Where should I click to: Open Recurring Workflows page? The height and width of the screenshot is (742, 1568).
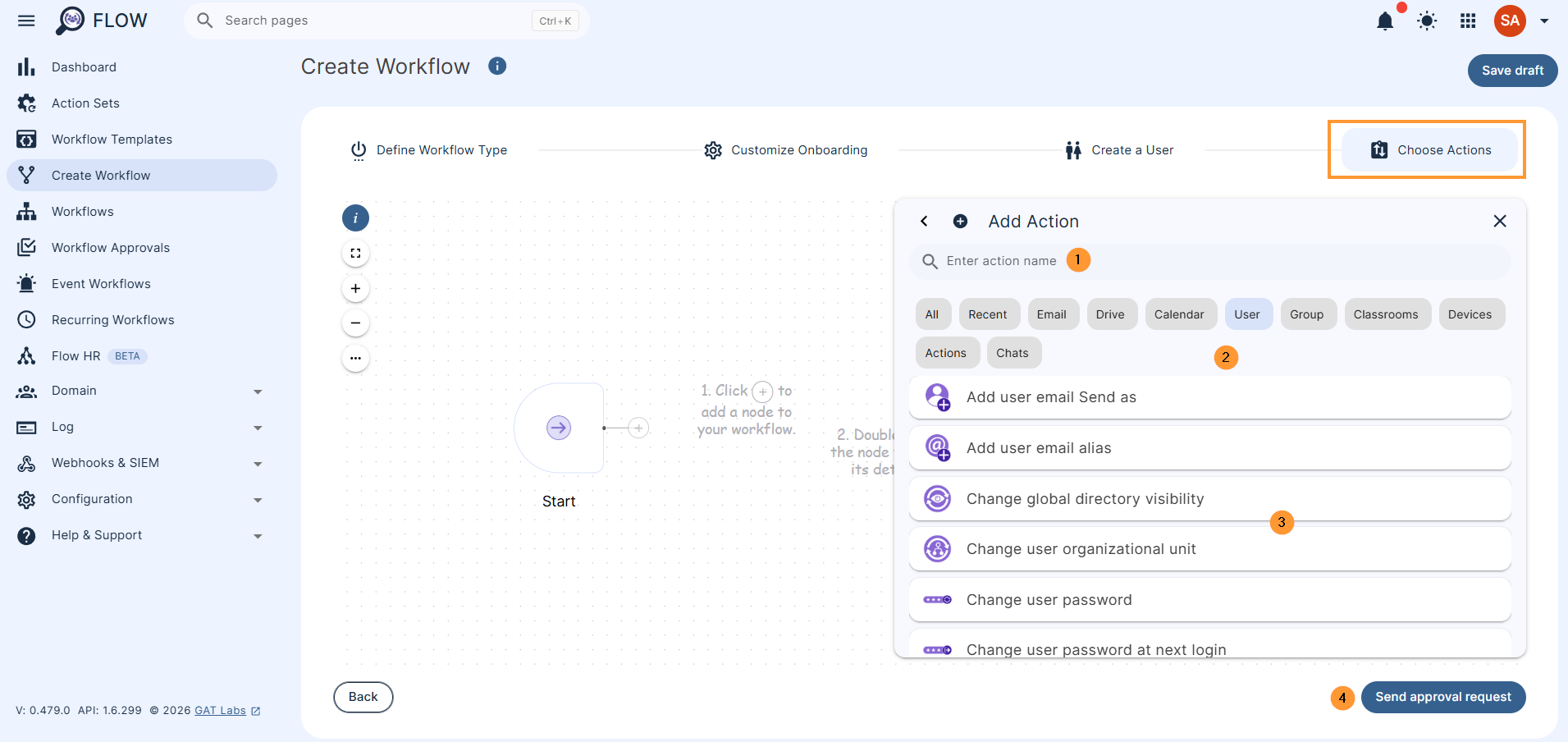pos(142,320)
